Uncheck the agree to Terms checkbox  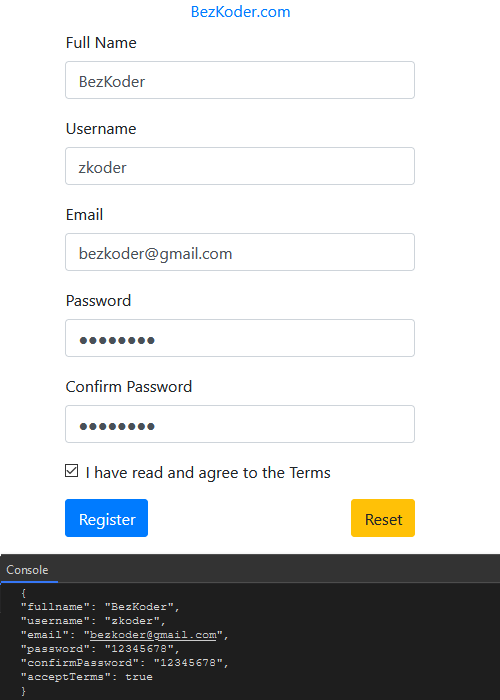(71, 471)
